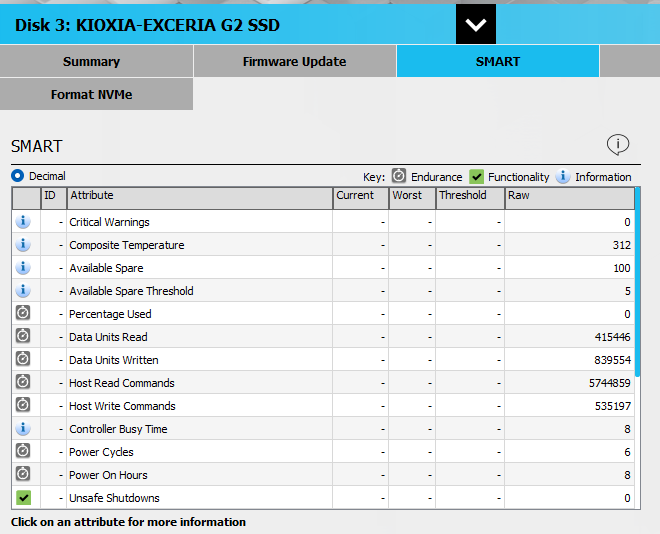Click endurance icon for Host Read Commands
The height and width of the screenshot is (534, 660).
click(x=23, y=382)
